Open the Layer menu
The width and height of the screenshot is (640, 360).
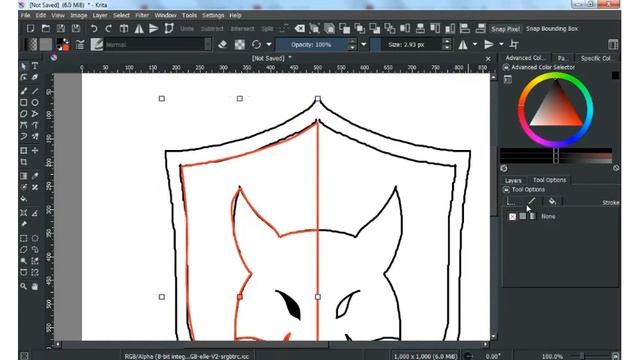[100, 16]
